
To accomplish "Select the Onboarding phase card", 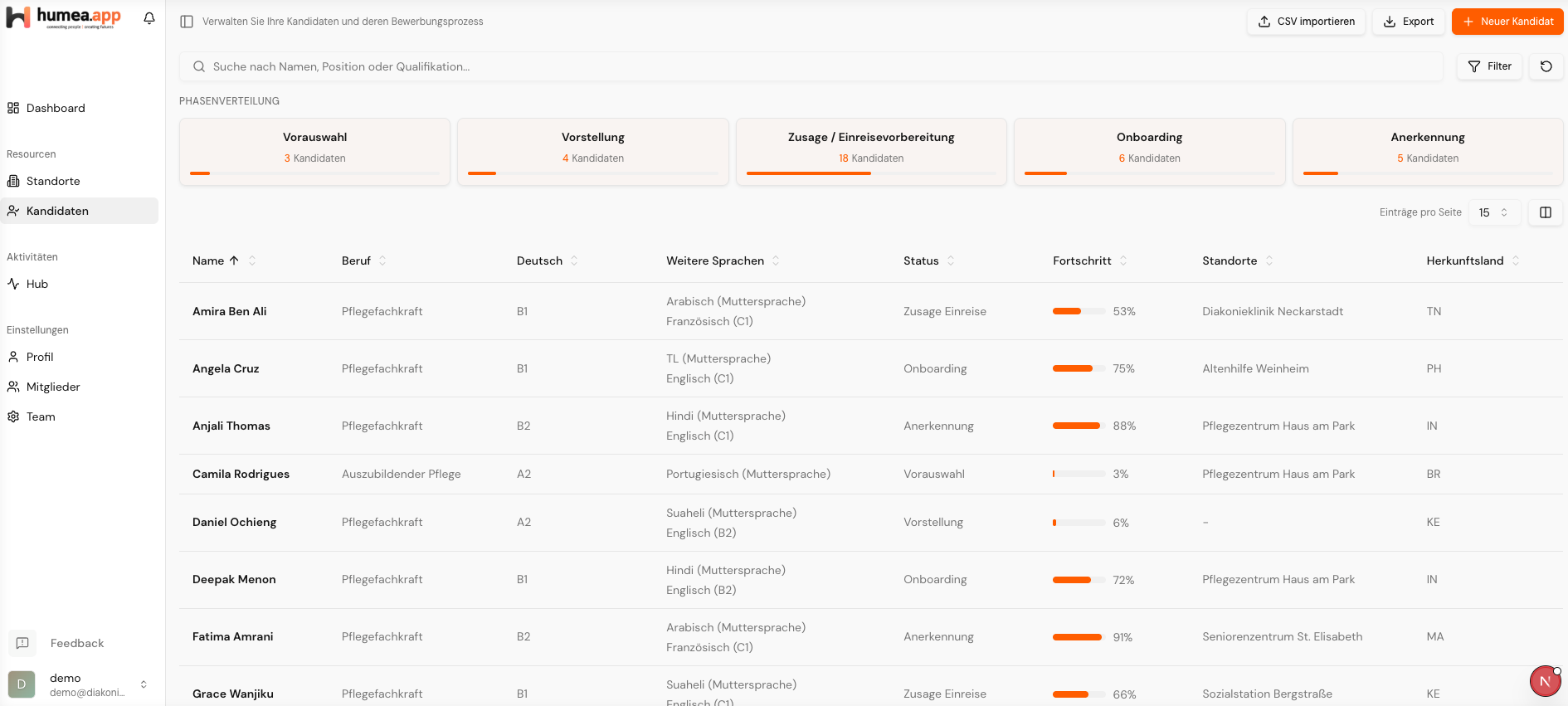I will pyautogui.click(x=1149, y=152).
